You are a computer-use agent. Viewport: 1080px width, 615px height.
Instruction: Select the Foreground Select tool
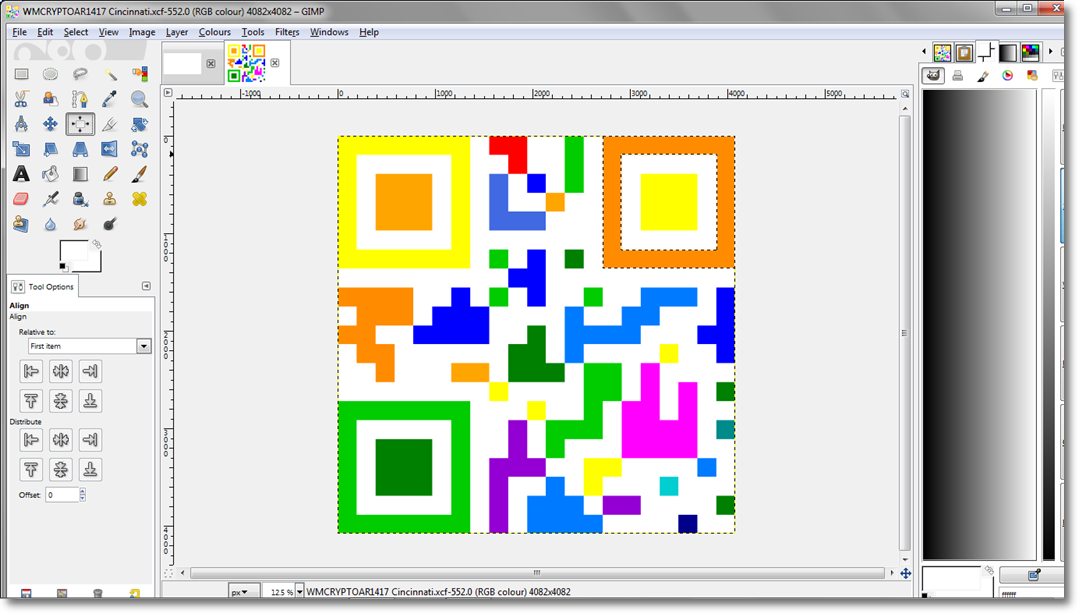pyautogui.click(x=50, y=99)
